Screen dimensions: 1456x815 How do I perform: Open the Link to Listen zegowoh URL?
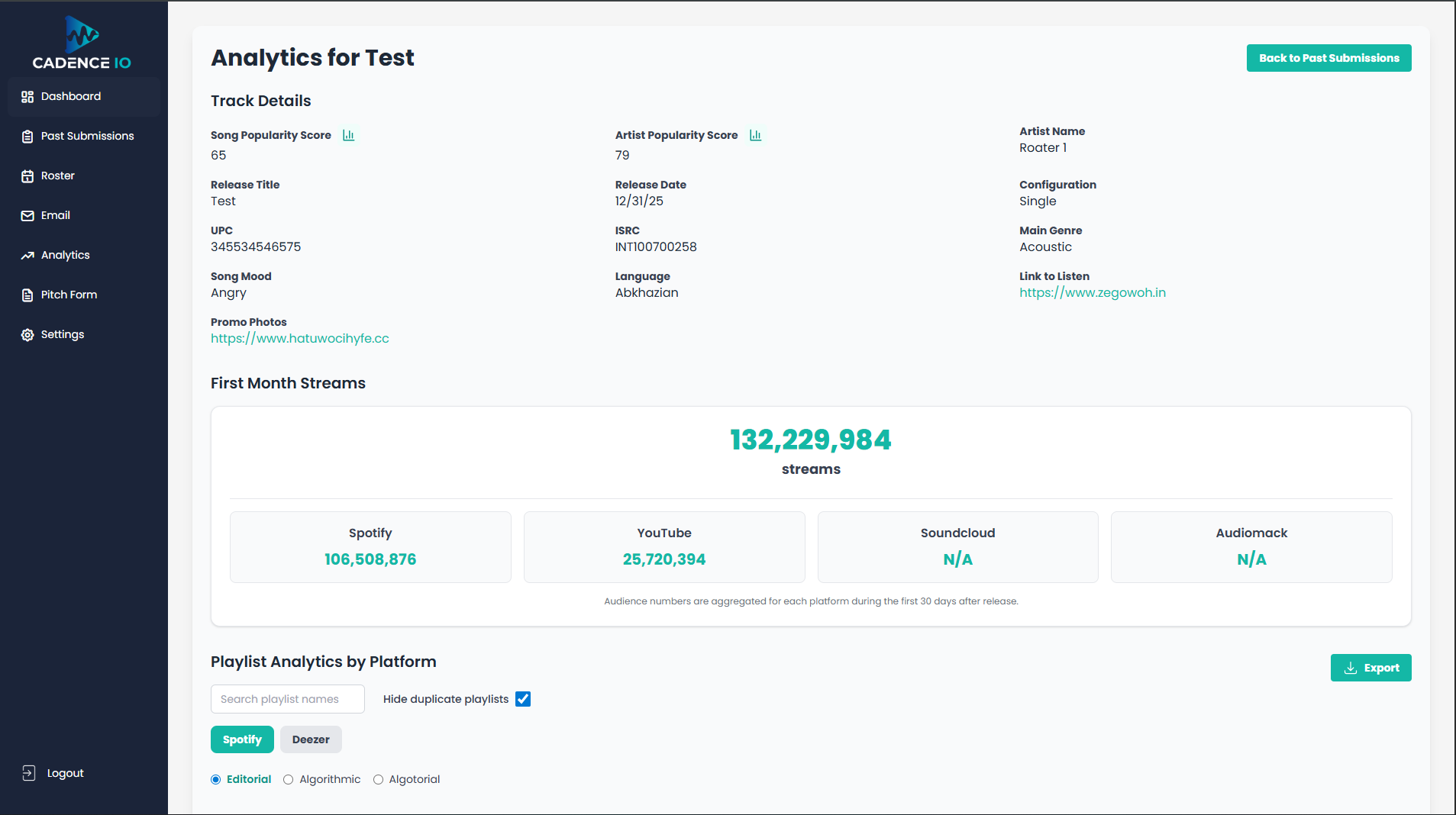tap(1093, 292)
